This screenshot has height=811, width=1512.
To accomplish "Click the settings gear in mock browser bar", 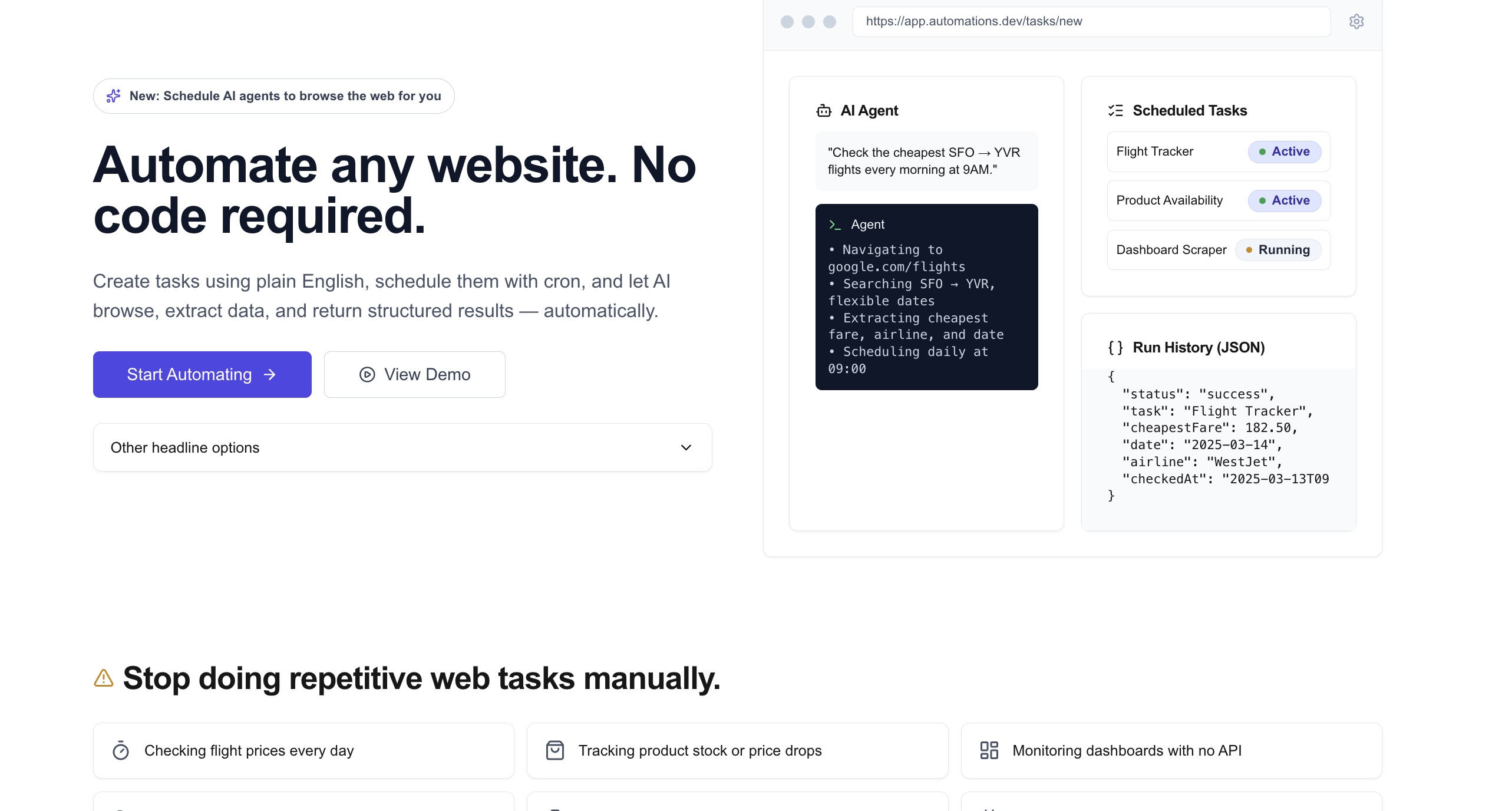I will 1356,22.
